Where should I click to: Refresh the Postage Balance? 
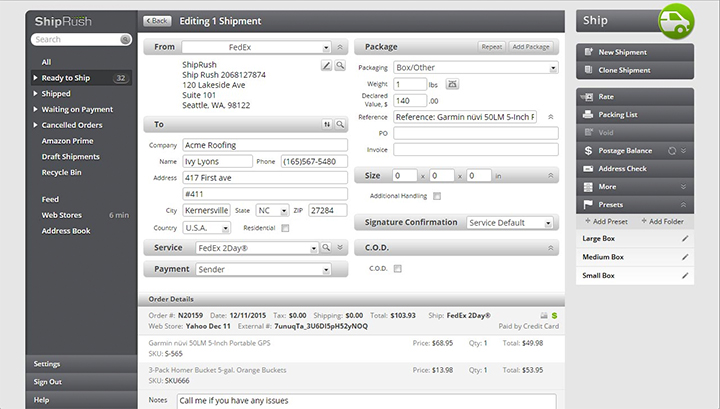tap(671, 151)
